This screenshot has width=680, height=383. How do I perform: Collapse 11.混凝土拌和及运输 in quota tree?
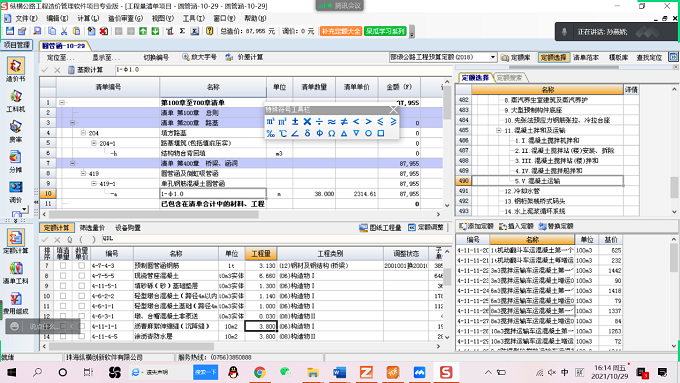(499, 130)
